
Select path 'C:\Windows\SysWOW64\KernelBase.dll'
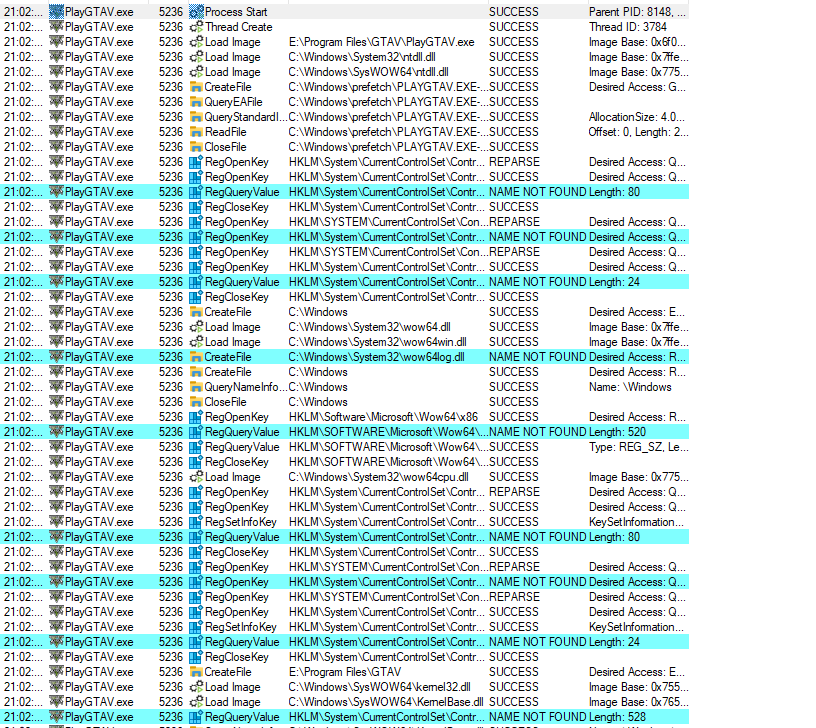pos(386,702)
